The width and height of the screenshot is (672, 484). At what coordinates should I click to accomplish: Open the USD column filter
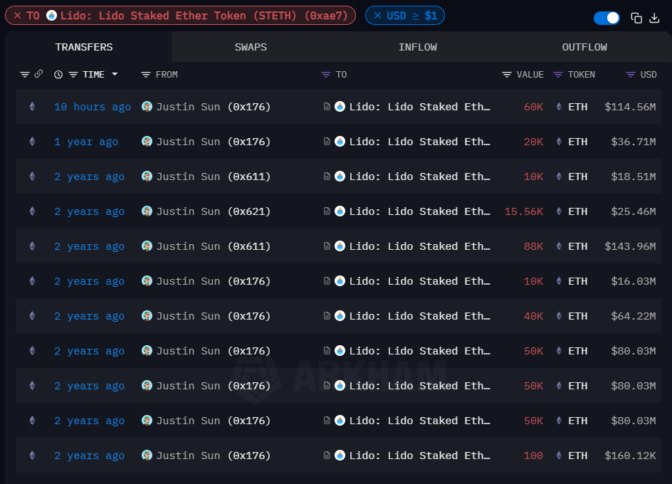pyautogui.click(x=630, y=75)
